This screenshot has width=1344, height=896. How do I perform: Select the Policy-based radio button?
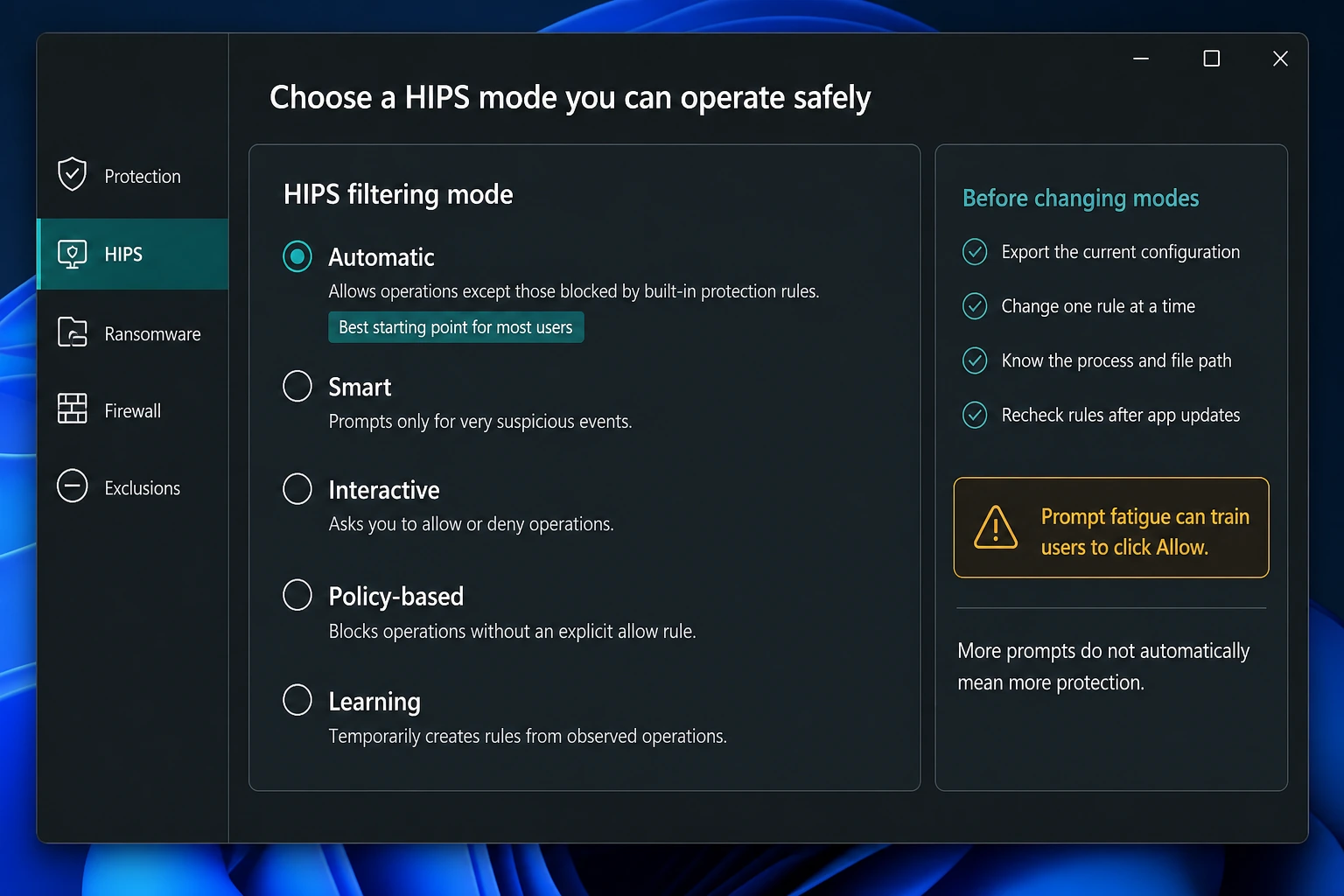click(297, 595)
